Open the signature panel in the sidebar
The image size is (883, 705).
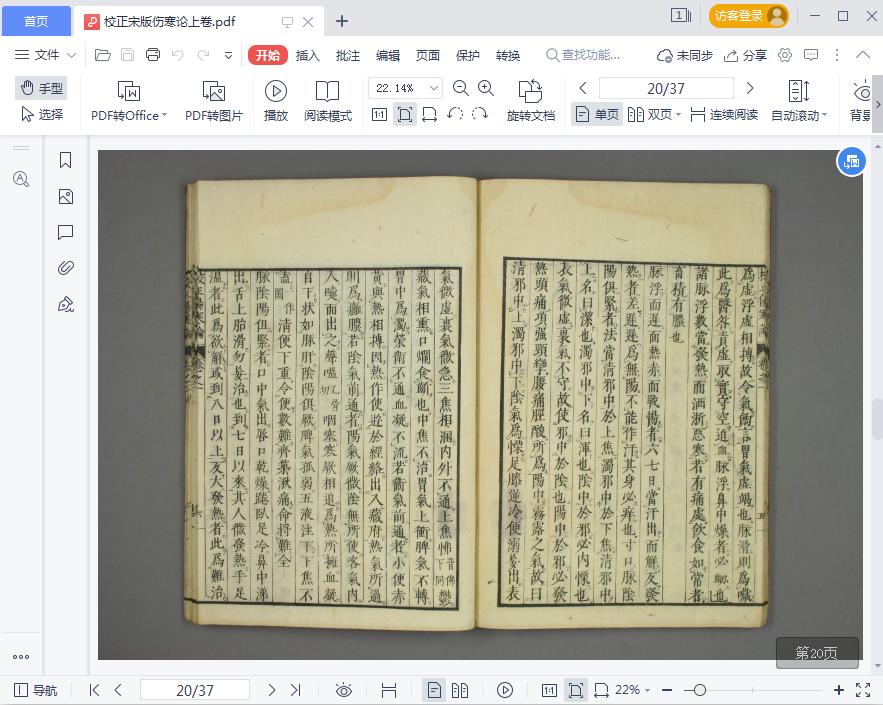pos(65,304)
